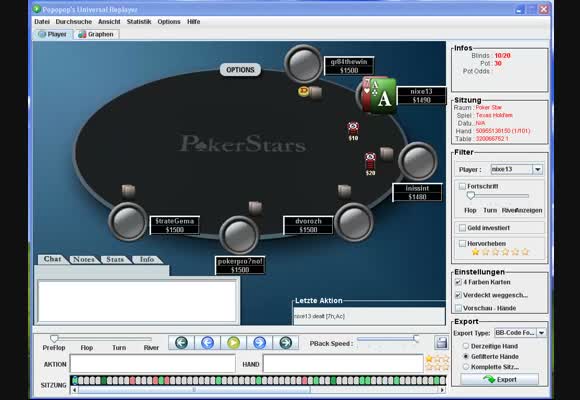580x400 pixels.
Task: Select the Chat tab
Action: 52,259
